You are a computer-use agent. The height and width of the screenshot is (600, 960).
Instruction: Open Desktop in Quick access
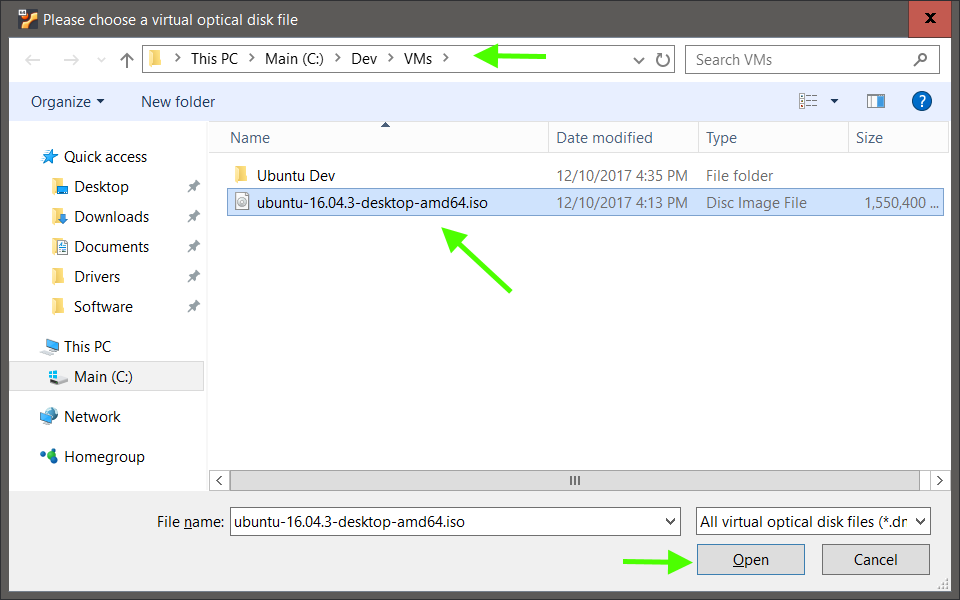click(x=101, y=187)
